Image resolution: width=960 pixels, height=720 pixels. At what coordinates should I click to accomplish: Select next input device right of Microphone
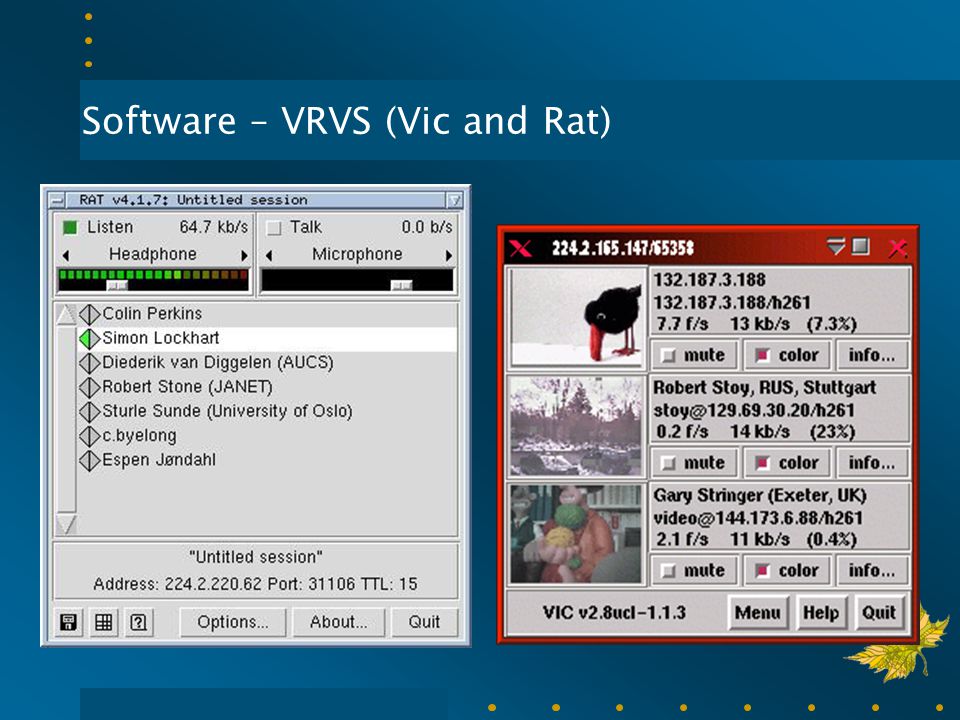[x=449, y=255]
